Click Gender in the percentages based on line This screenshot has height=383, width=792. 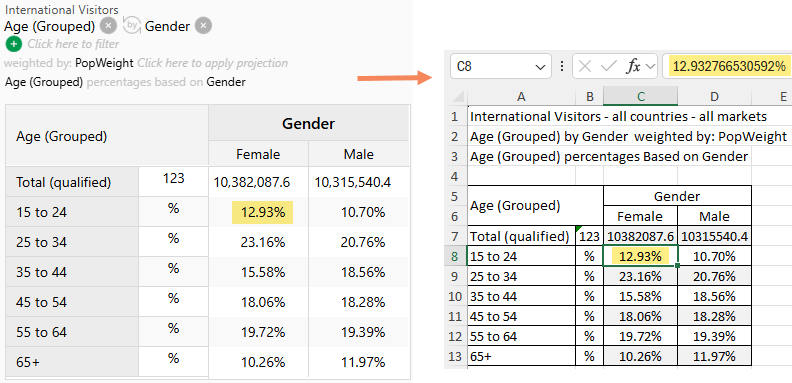pyautogui.click(x=226, y=82)
